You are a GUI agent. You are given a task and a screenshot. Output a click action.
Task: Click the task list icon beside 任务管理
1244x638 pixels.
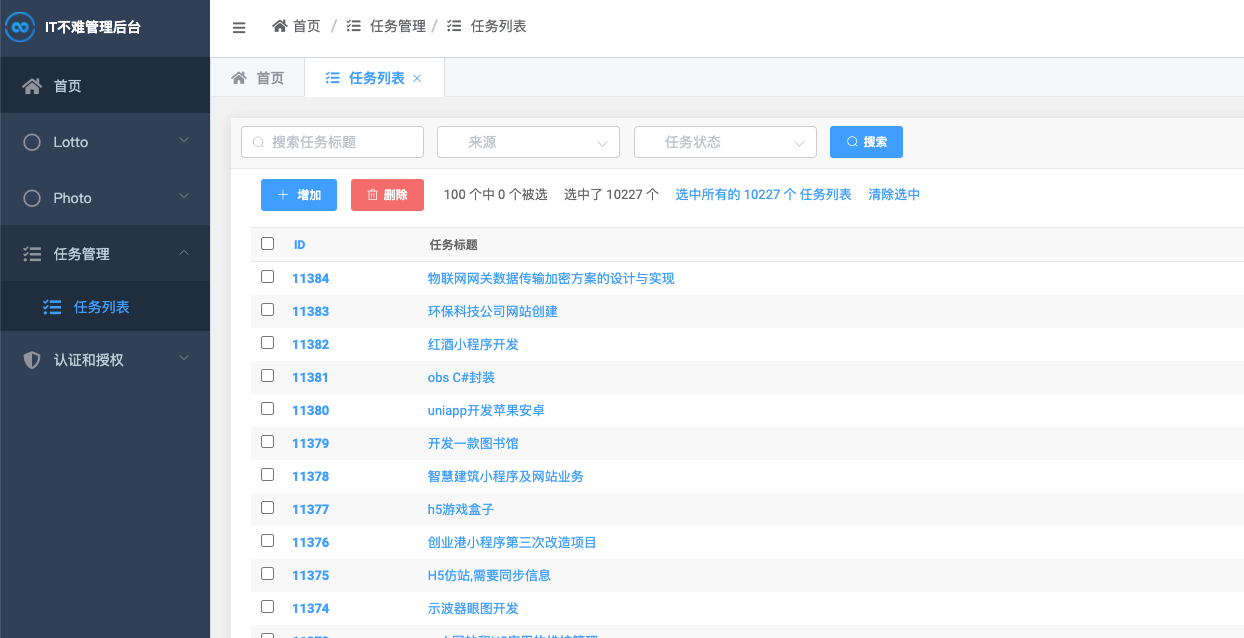pyautogui.click(x=32, y=254)
